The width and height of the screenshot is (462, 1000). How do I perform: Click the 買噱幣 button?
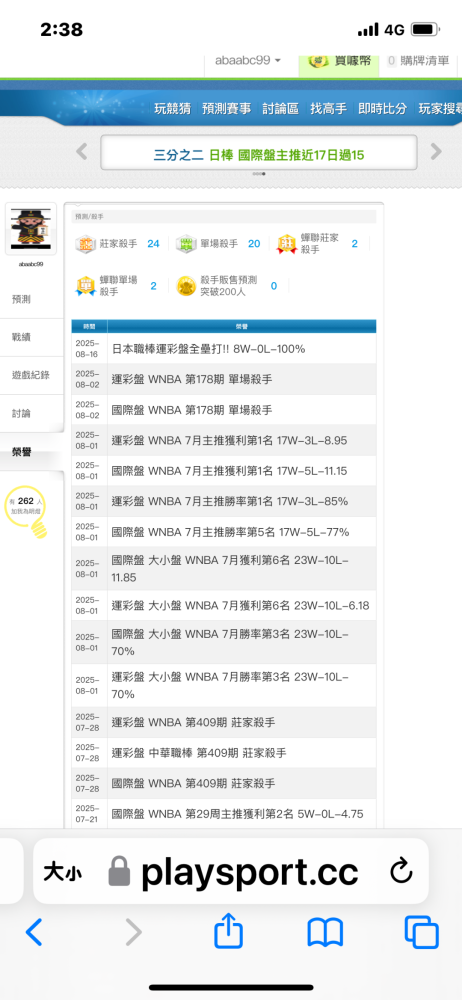coord(338,61)
